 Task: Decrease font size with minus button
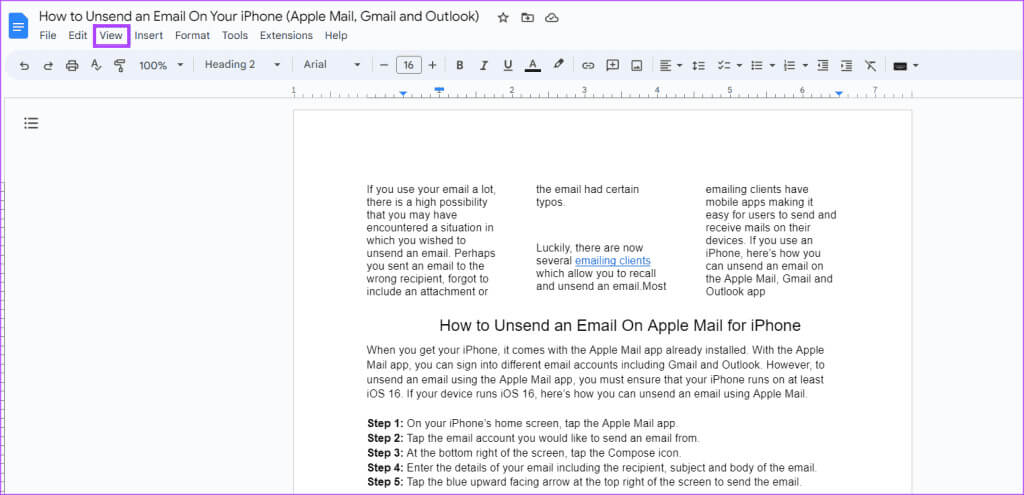[384, 65]
